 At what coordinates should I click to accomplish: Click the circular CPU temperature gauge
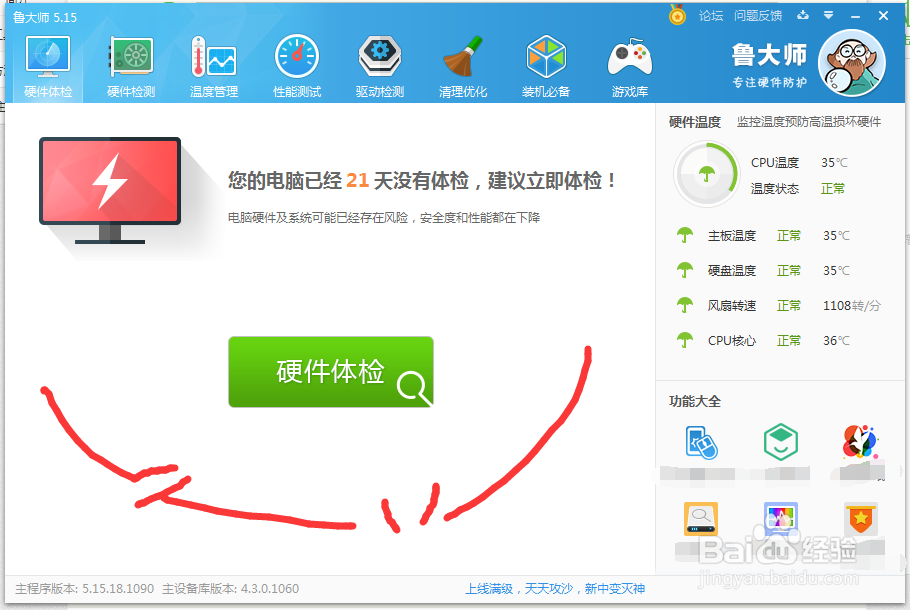(706, 174)
